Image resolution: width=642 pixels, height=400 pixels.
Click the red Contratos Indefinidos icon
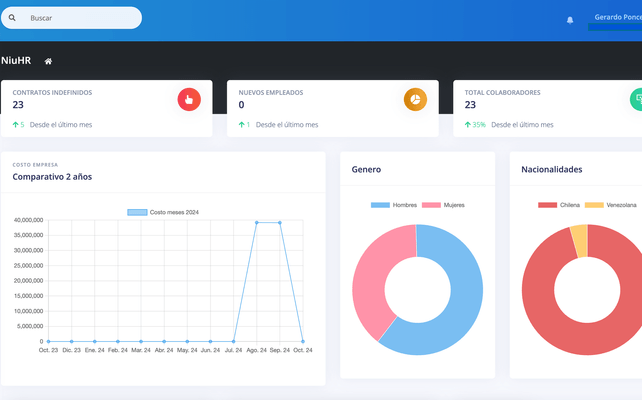pyautogui.click(x=189, y=99)
